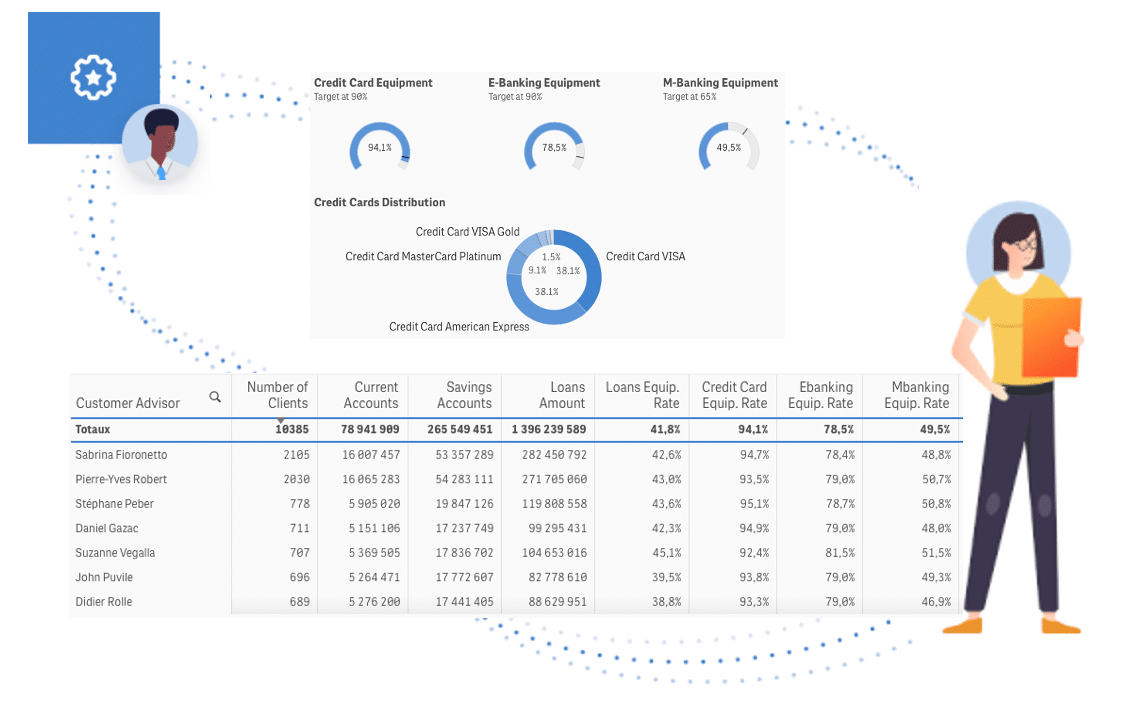
Task: Sort by Current Accounts column header
Action: (x=370, y=395)
